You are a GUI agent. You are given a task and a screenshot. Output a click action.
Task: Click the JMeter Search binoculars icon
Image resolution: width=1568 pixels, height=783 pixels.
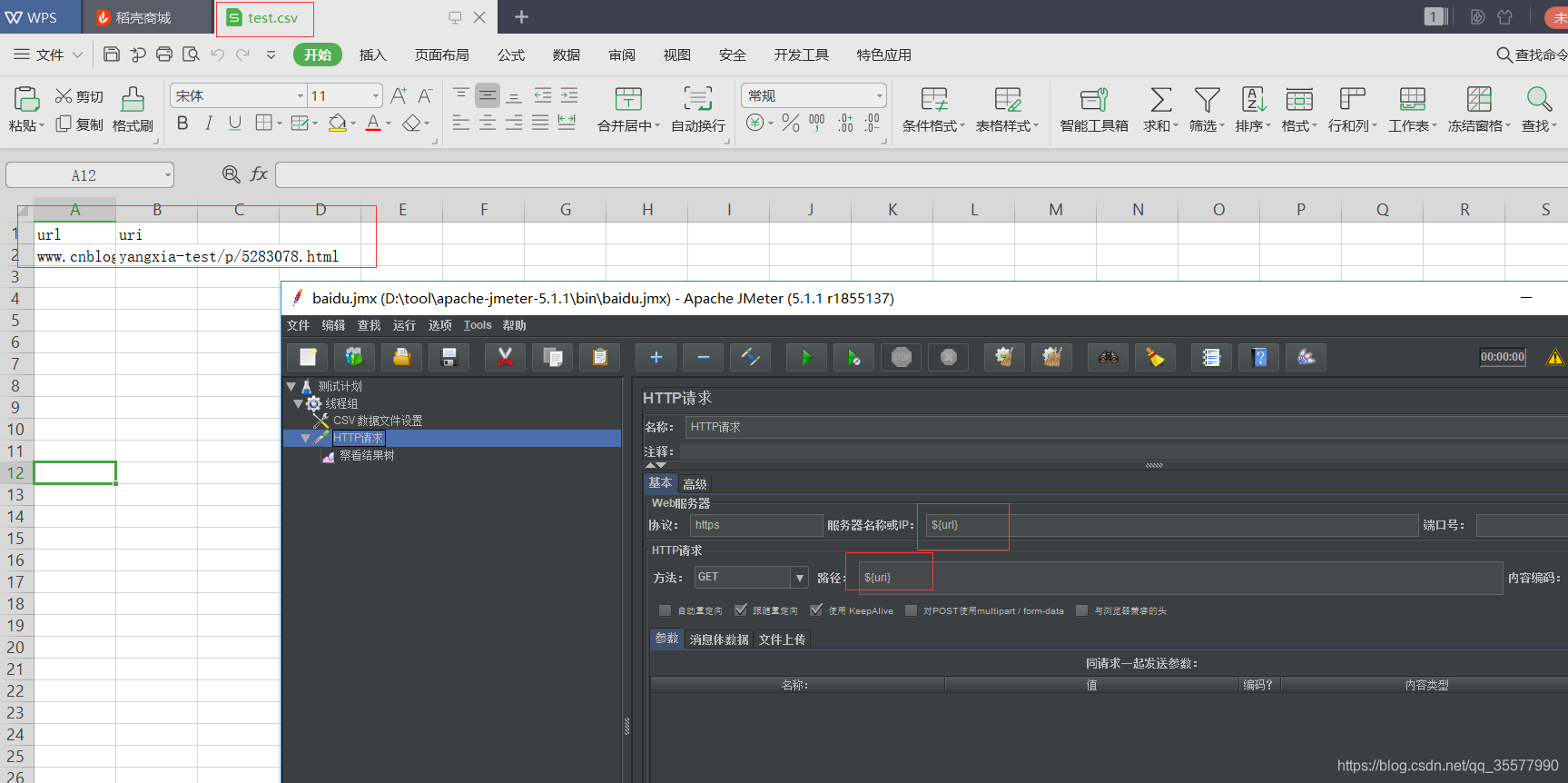pos(1108,357)
